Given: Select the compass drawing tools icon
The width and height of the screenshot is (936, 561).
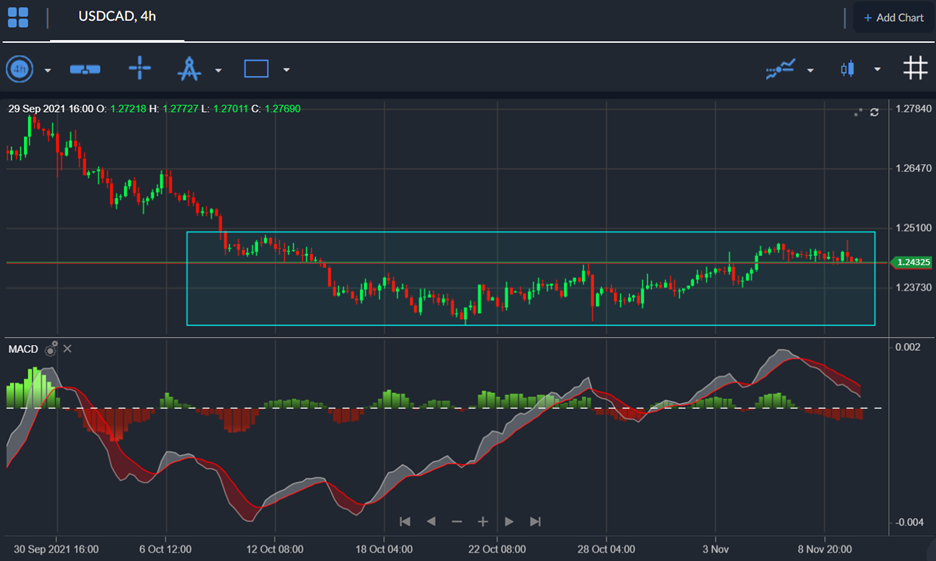Looking at the screenshot, I should pyautogui.click(x=189, y=69).
